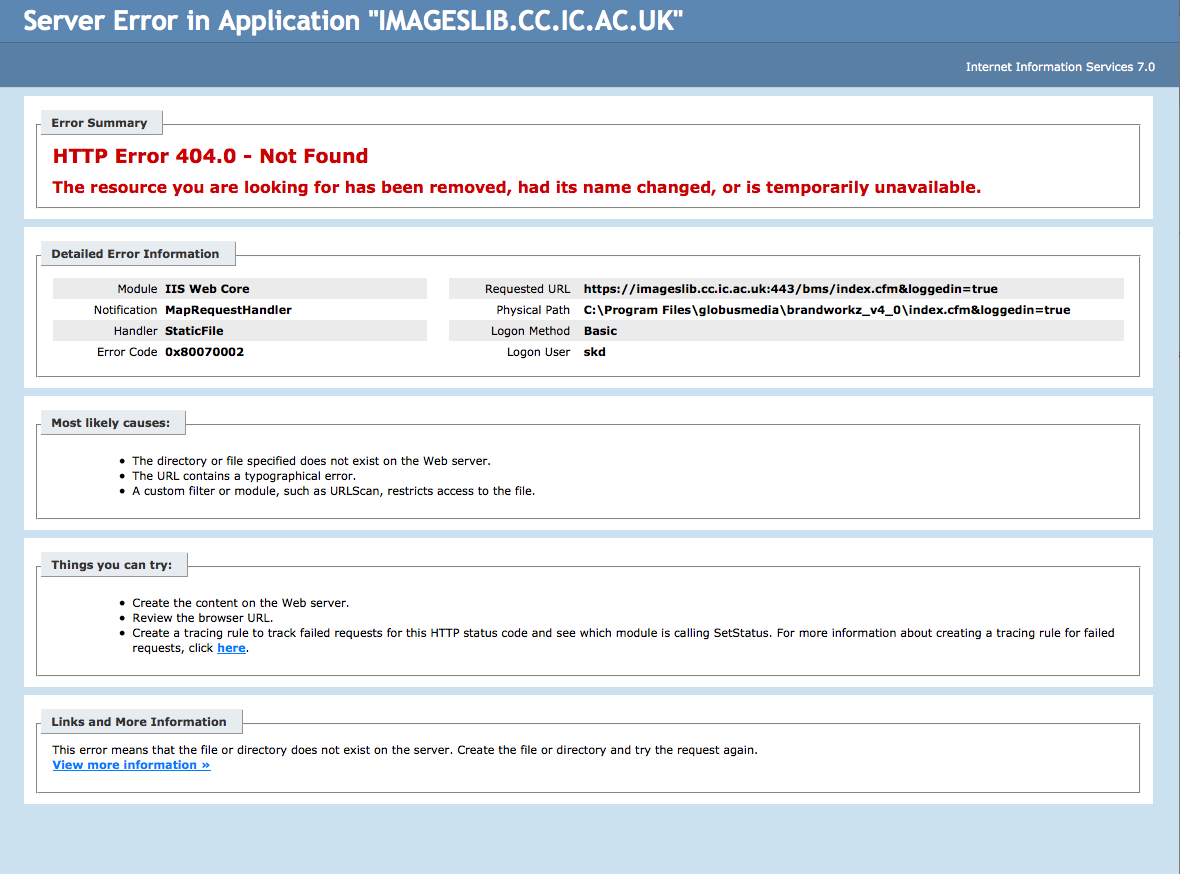
Task: Click the logon user value 'skd'
Action: coord(594,352)
